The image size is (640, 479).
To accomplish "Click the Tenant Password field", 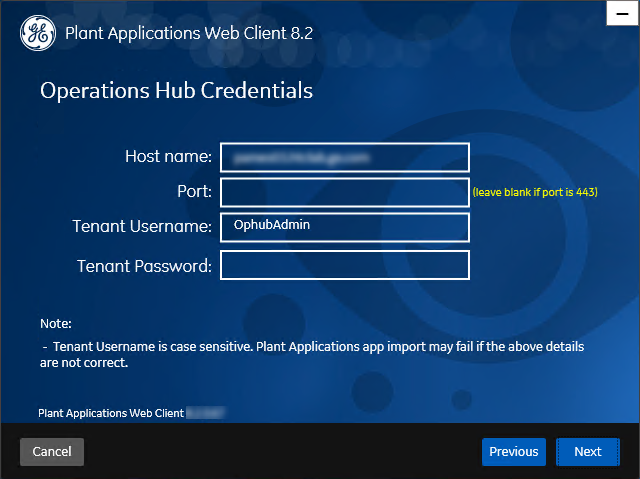I will pos(345,265).
